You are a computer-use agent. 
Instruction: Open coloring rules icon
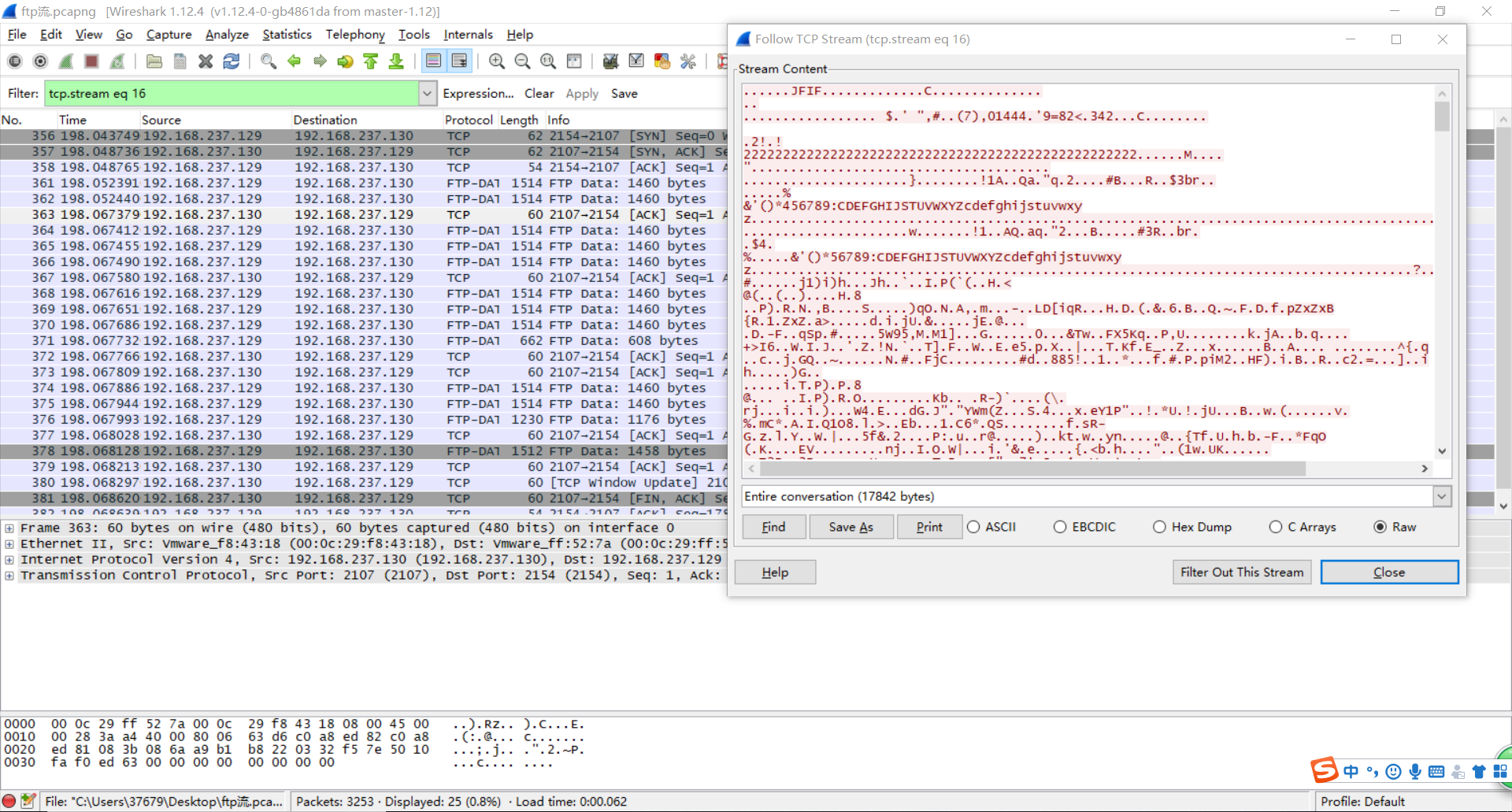coord(662,61)
